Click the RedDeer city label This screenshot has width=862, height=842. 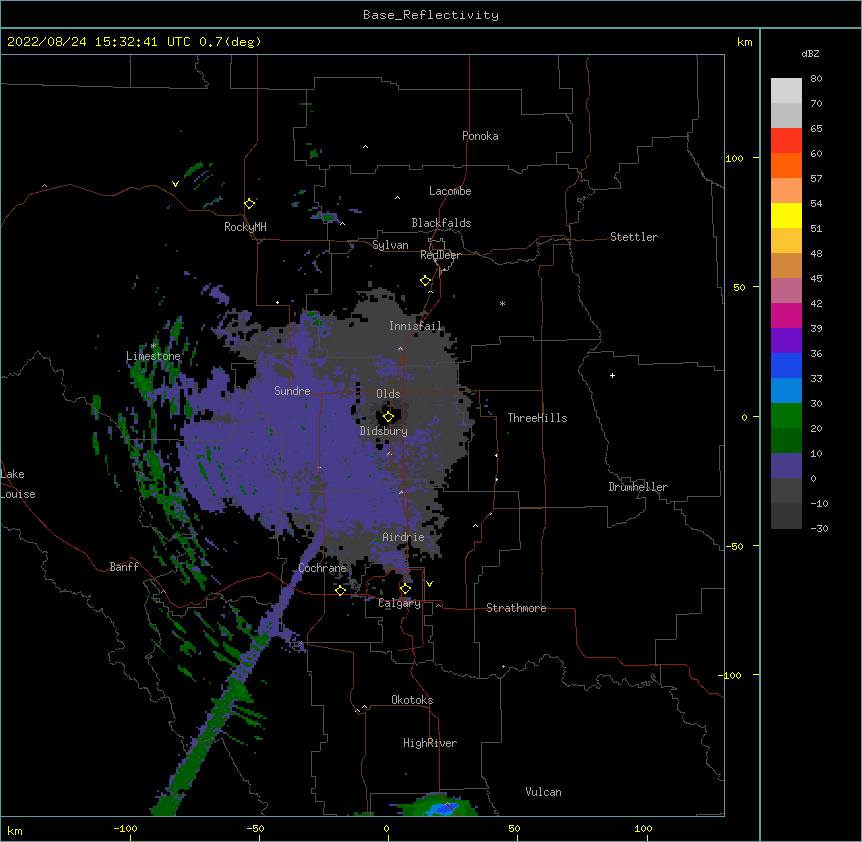(440, 255)
